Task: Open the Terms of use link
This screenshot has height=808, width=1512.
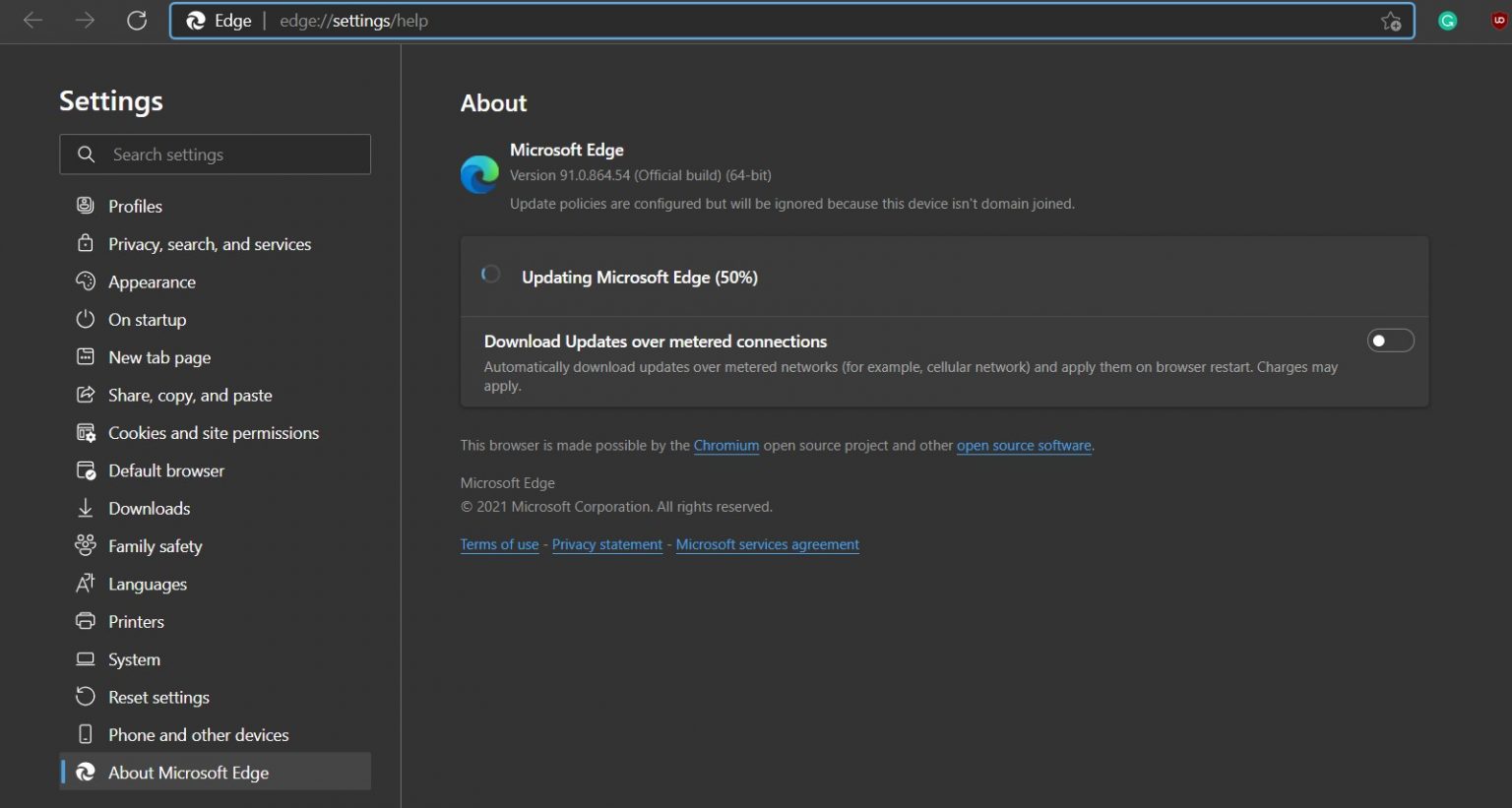Action: pos(499,545)
